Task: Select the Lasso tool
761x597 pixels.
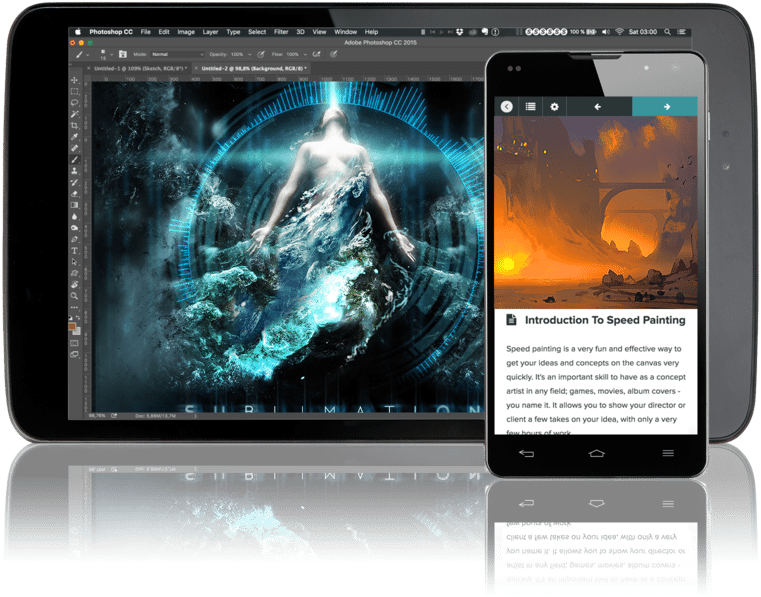Action: coord(74,103)
